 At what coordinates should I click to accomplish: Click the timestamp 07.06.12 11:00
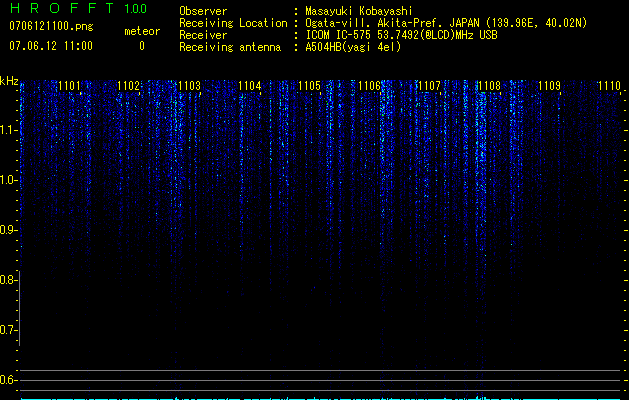(x=51, y=46)
